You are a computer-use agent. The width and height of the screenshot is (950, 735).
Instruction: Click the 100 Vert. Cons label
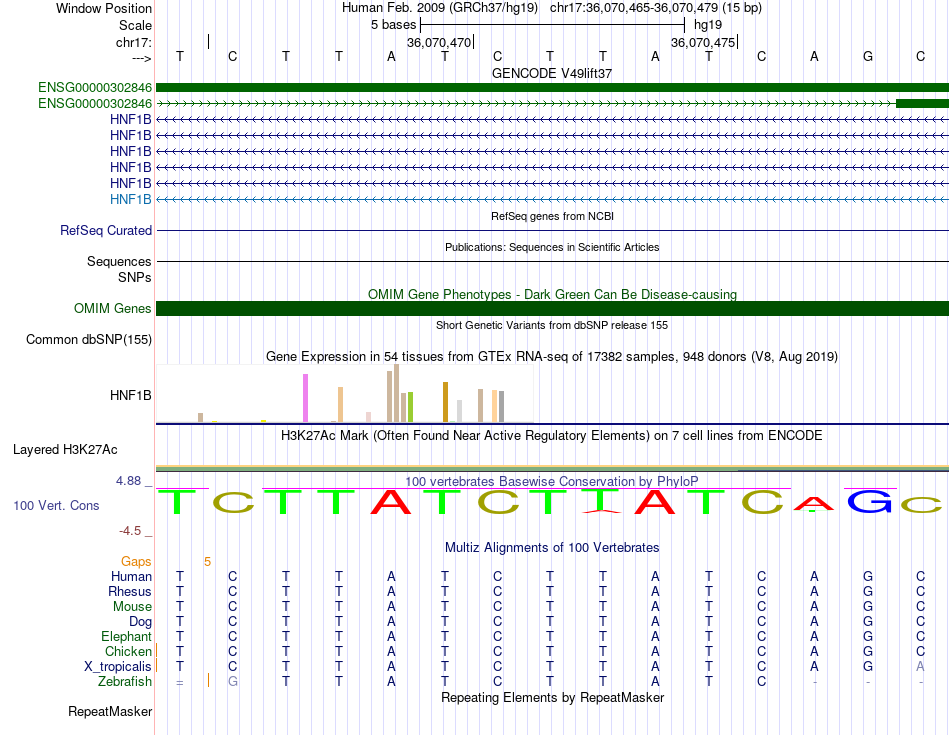point(56,505)
